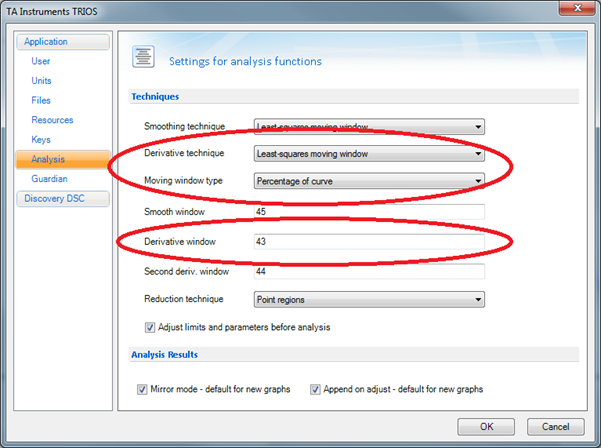Click the Reduction technique label
The width and height of the screenshot is (601, 448).
(184, 299)
